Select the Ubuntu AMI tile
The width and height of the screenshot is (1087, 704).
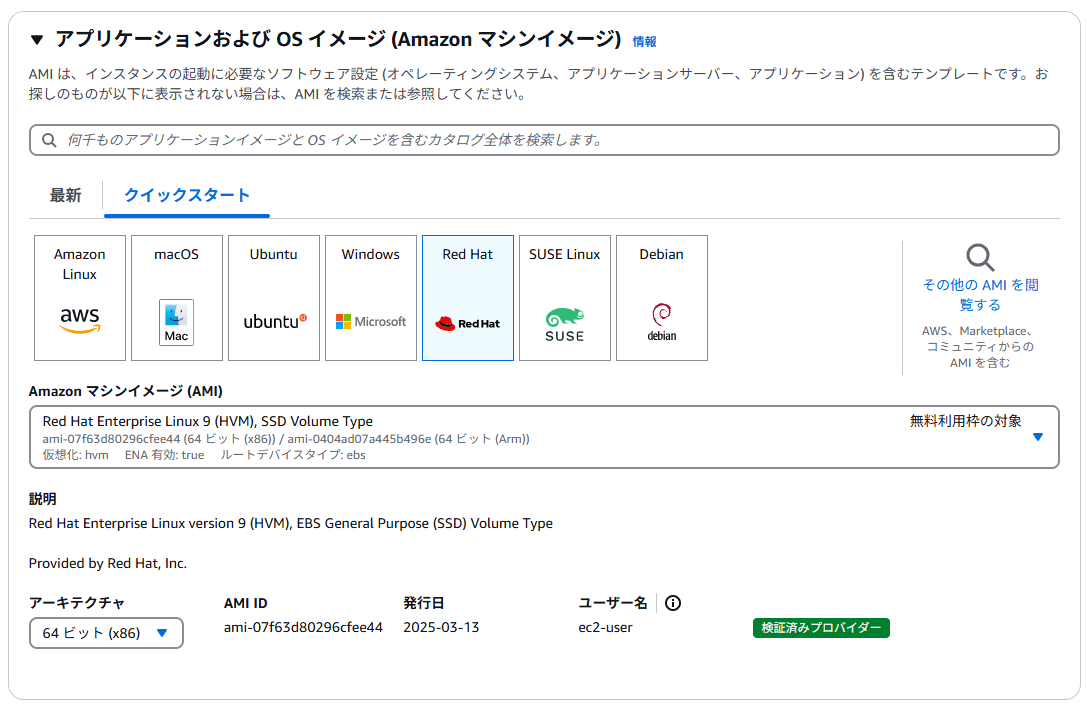coord(274,298)
